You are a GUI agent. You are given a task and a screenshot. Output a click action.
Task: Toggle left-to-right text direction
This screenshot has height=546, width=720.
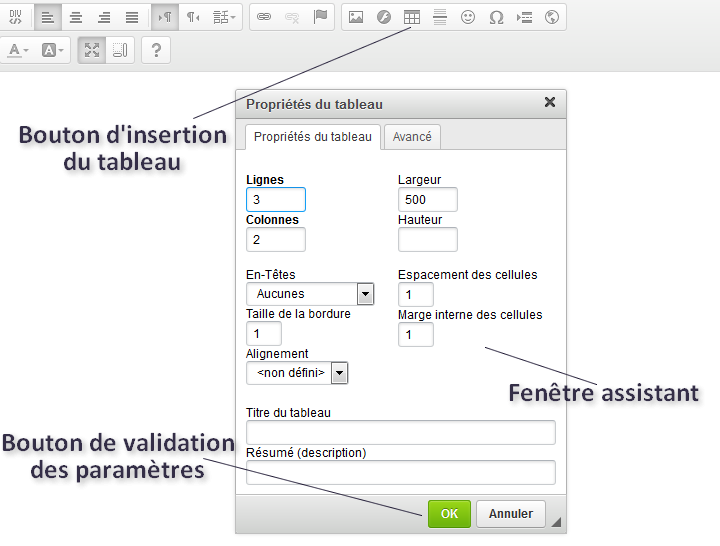click(165, 17)
